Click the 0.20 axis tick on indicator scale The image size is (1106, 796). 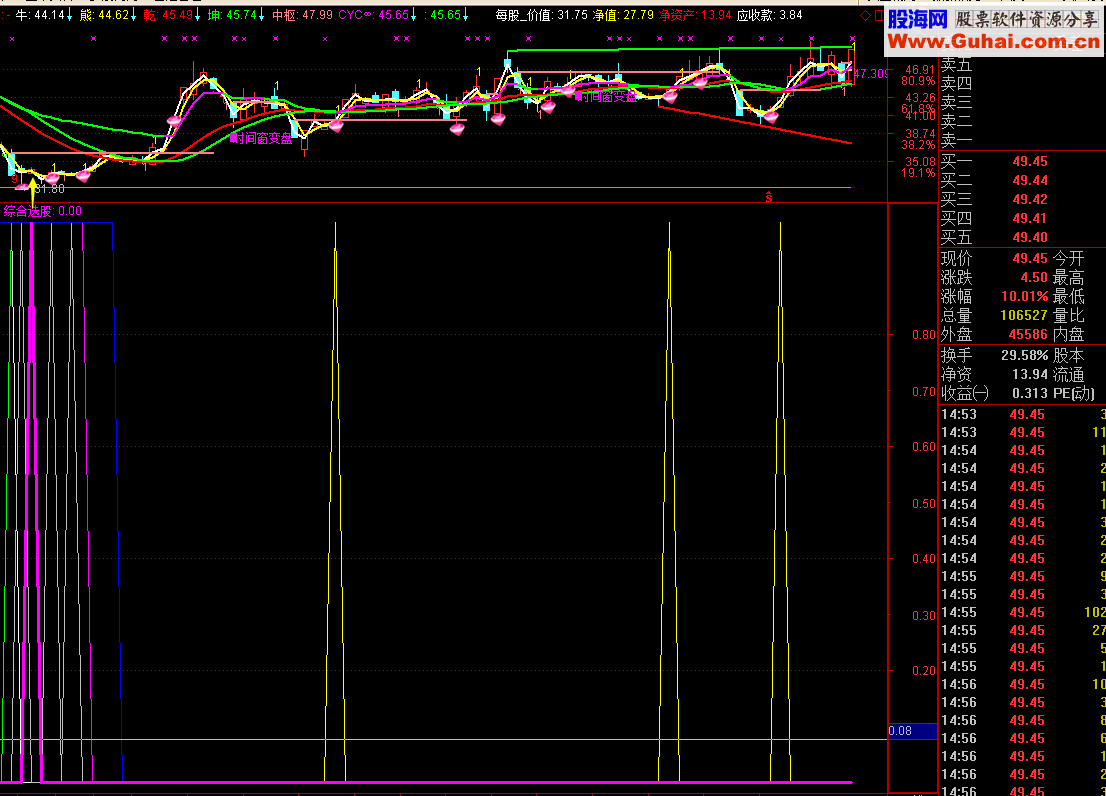point(923,671)
